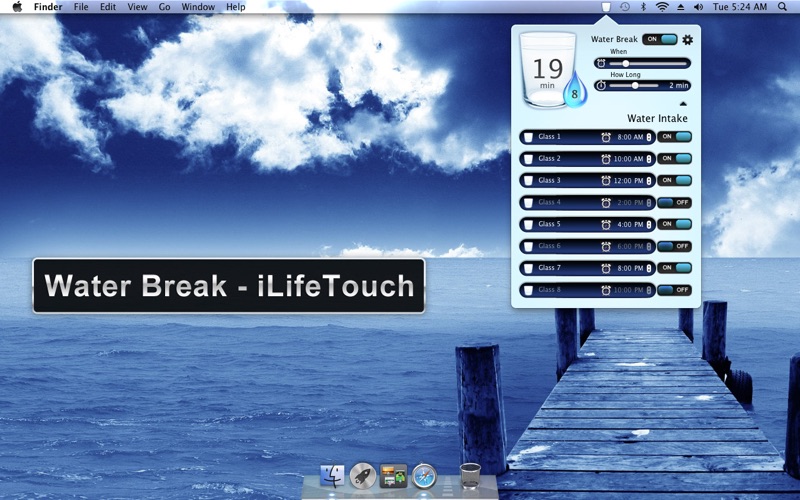Click the cup icon next to Glass 3

tap(527, 181)
